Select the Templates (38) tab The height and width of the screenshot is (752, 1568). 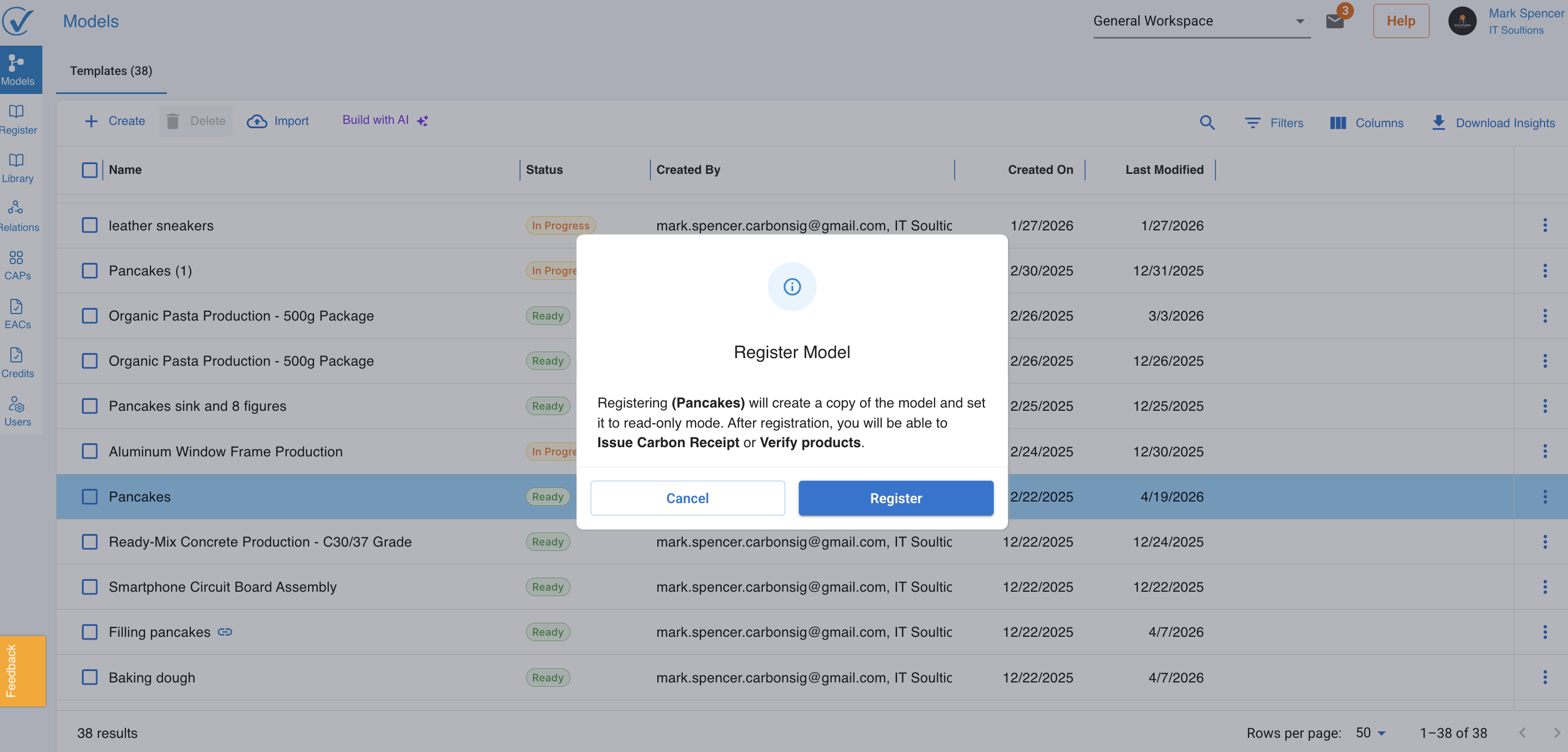tap(111, 71)
